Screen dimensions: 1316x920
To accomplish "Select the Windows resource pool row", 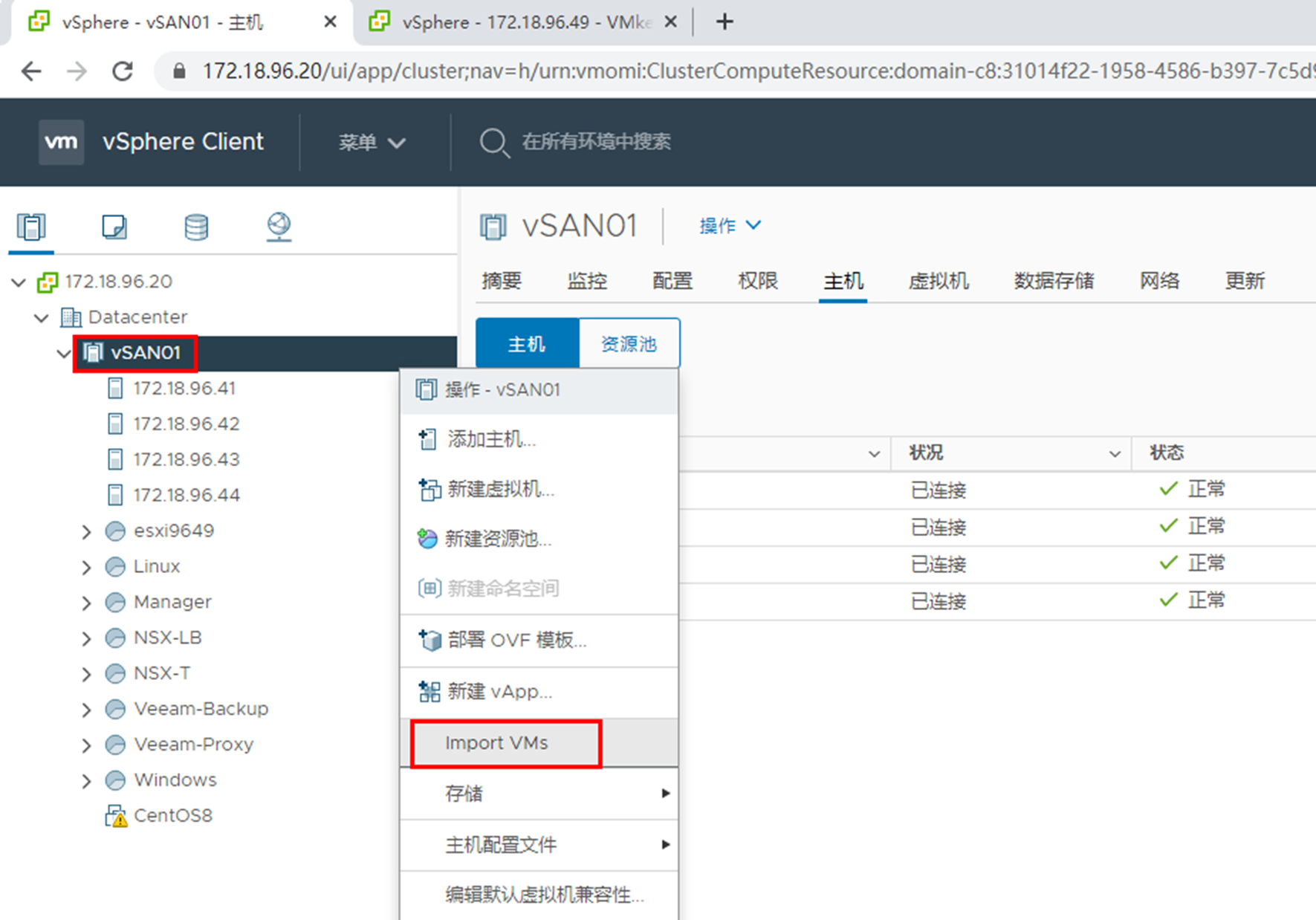I will point(175,780).
